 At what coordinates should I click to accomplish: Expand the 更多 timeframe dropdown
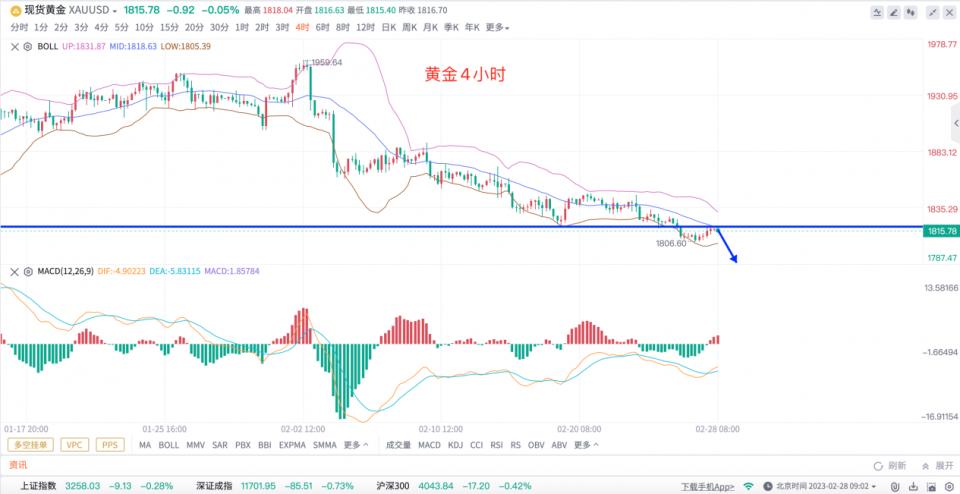pos(497,28)
